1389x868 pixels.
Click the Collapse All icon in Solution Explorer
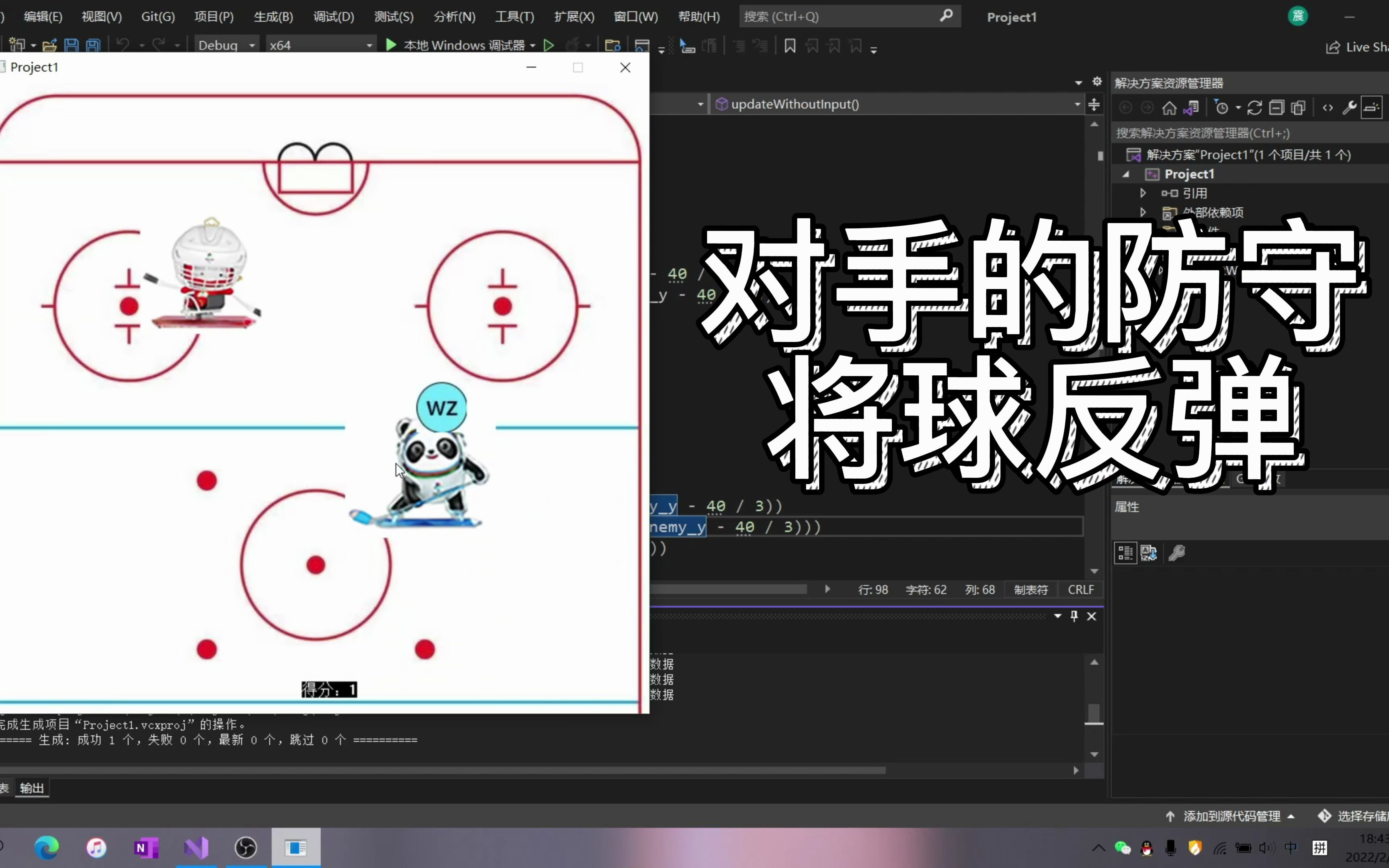(x=1276, y=108)
